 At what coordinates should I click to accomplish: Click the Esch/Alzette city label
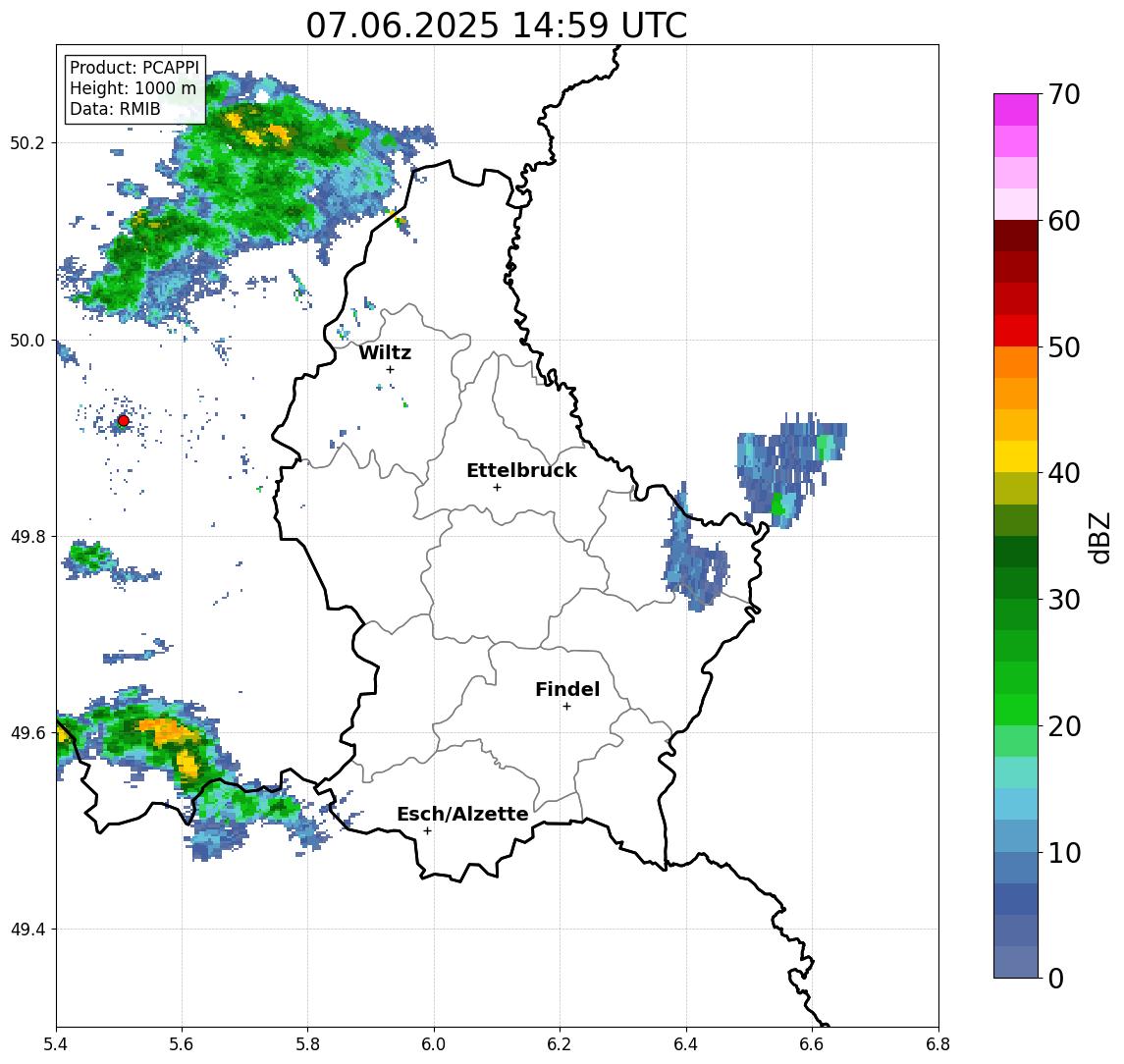(x=463, y=814)
